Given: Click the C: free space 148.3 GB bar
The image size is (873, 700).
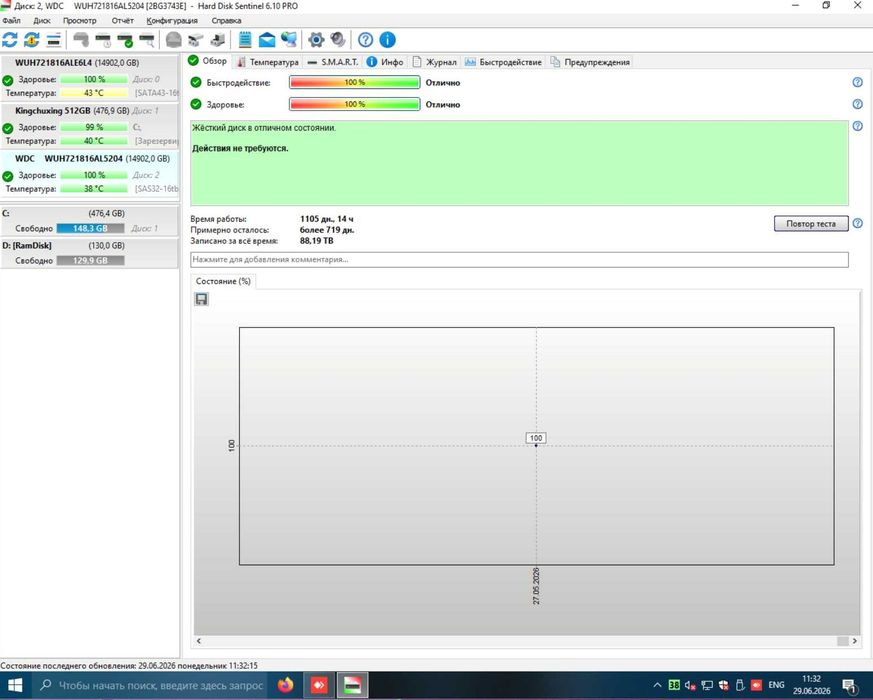Looking at the screenshot, I should 90,228.
